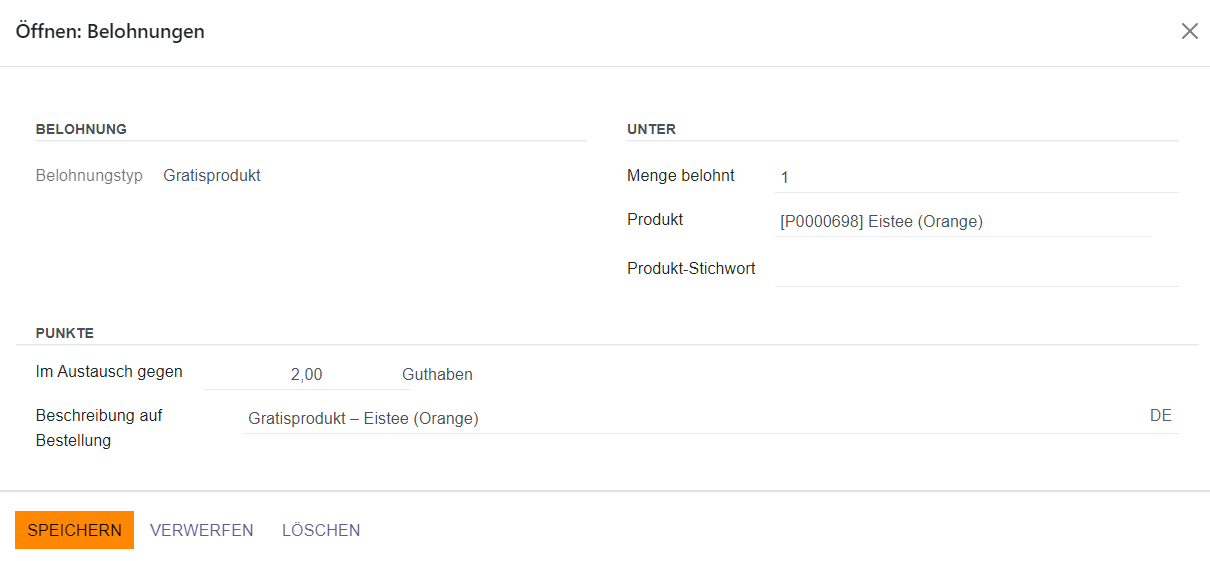
Task: Delete the reward using LÖSCHEN
Action: 321,530
